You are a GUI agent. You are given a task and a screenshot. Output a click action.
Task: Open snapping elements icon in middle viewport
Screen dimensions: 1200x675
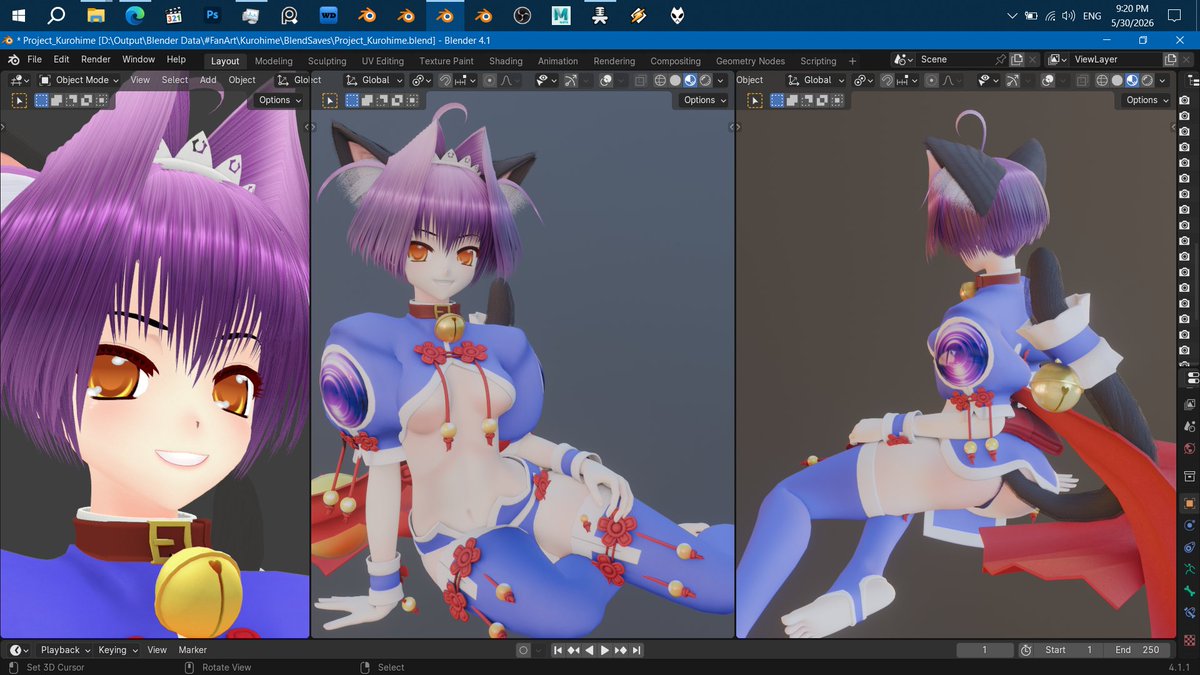tap(465, 80)
